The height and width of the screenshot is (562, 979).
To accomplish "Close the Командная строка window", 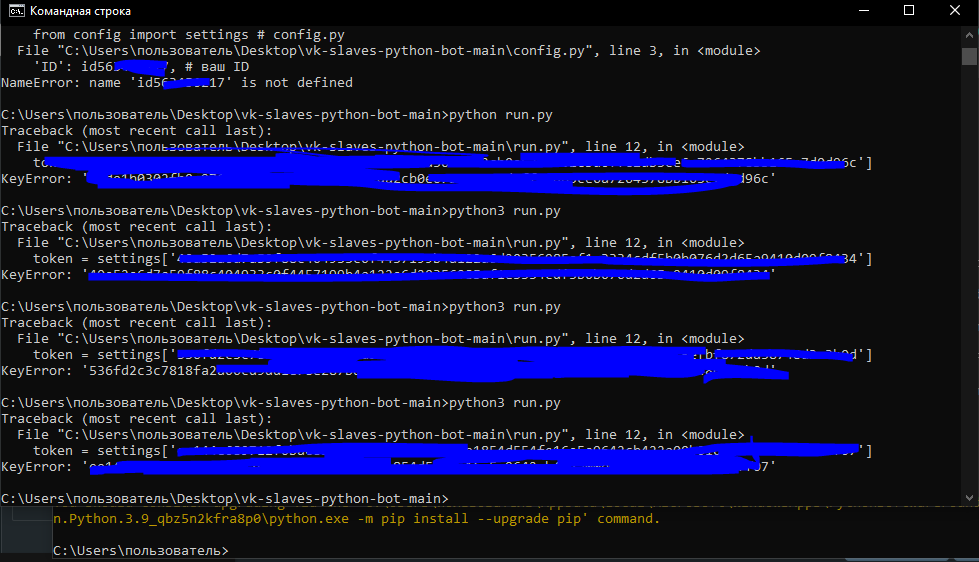I will [x=955, y=11].
